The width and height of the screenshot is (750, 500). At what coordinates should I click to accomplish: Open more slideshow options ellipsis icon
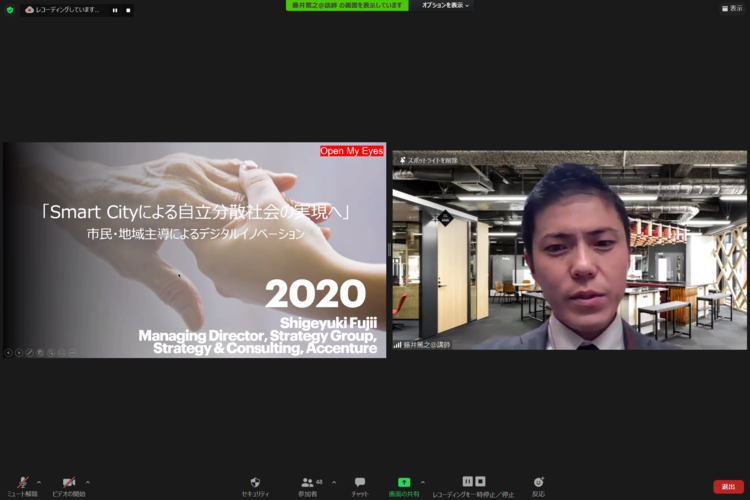(x=72, y=353)
